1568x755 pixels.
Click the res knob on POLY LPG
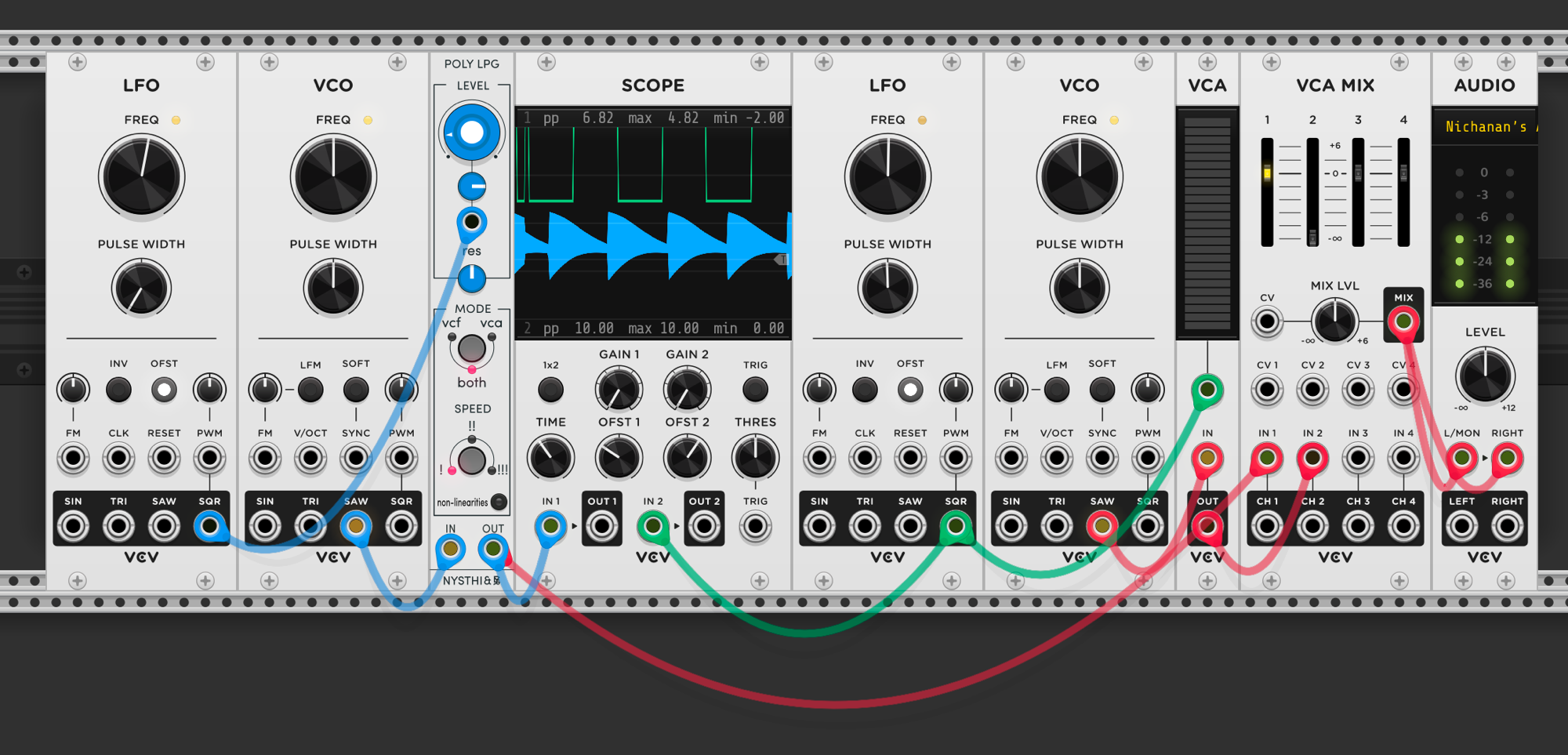(471, 278)
